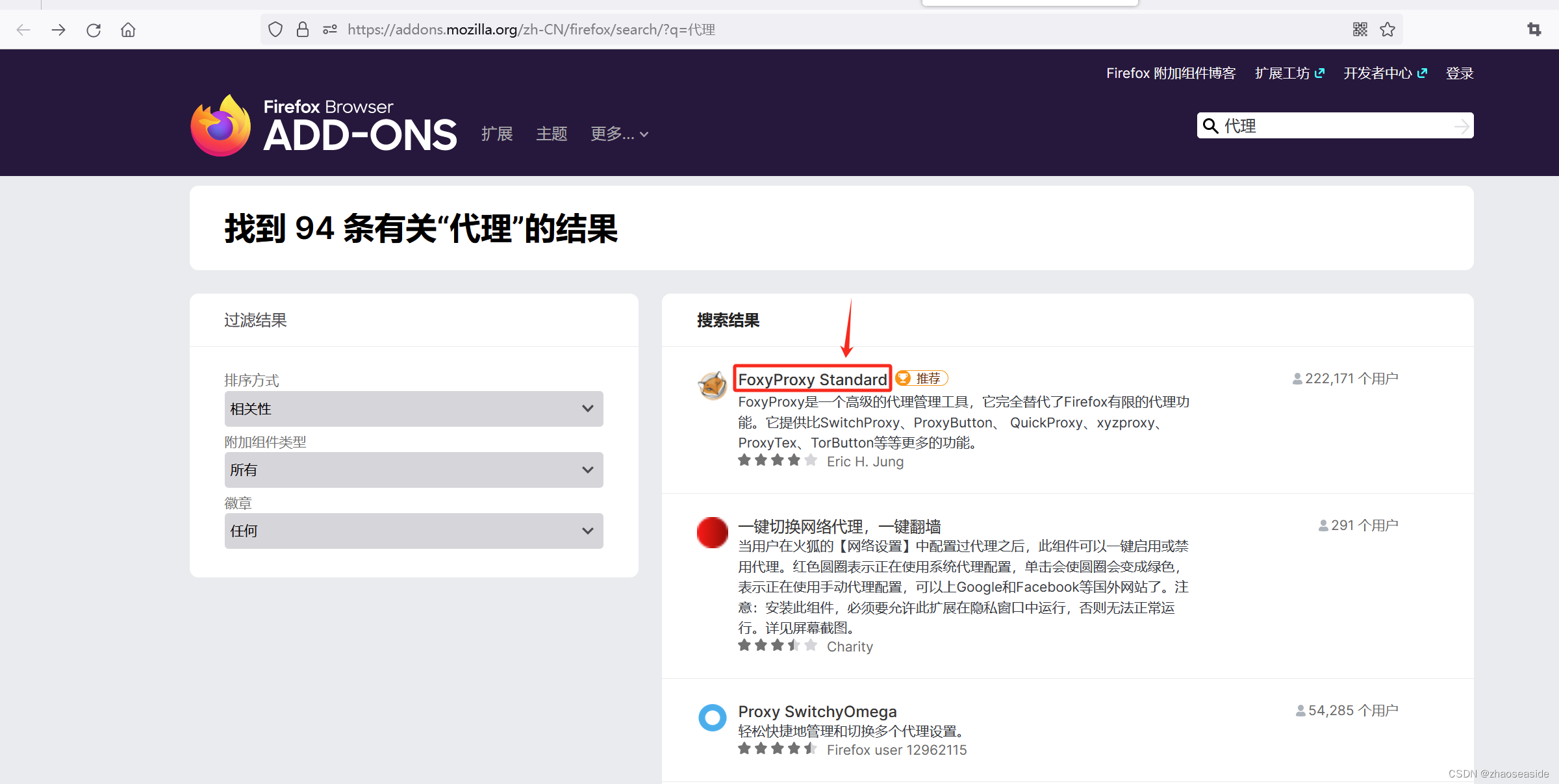The image size is (1559, 784).
Task: Go forward using the forward arrow
Action: click(58, 30)
